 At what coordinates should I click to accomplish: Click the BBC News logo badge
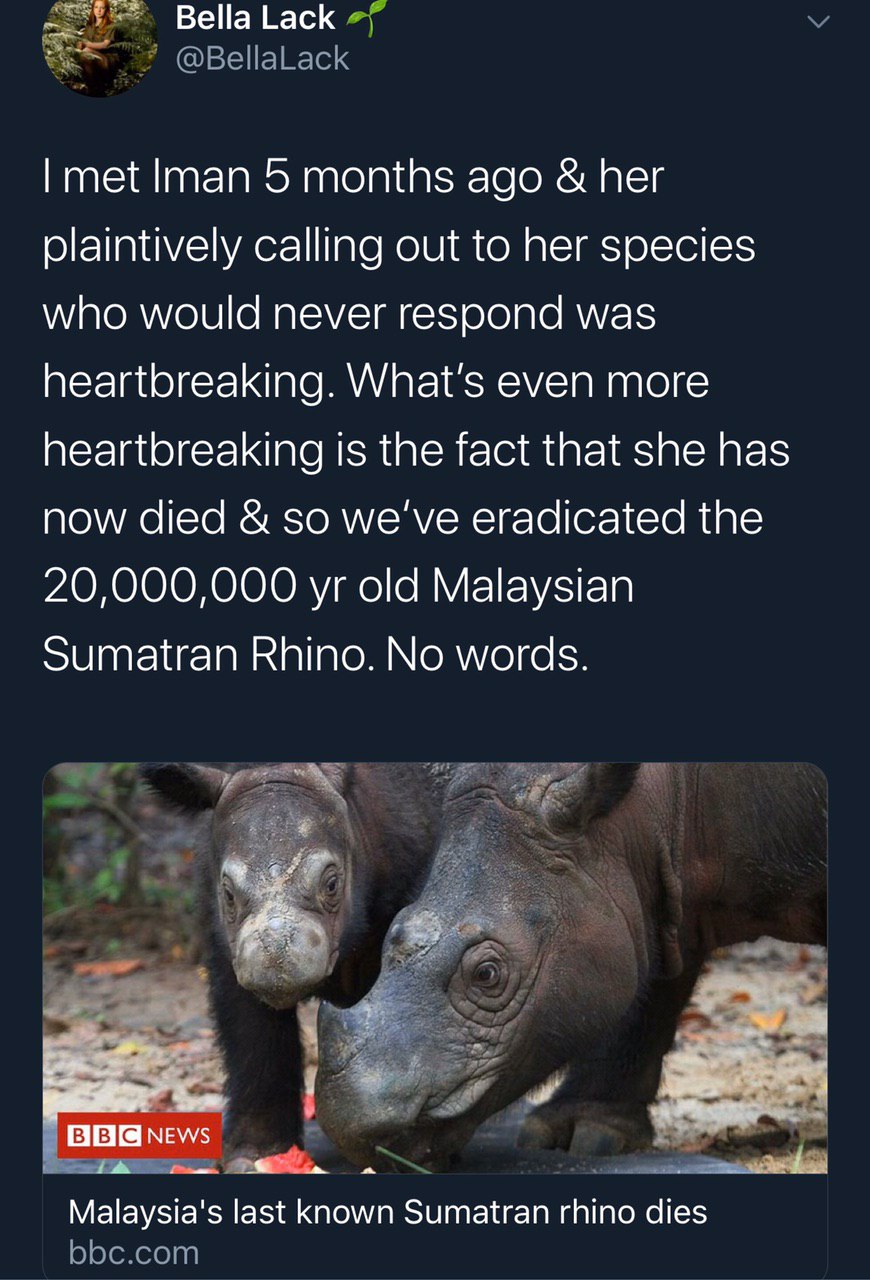139,1134
